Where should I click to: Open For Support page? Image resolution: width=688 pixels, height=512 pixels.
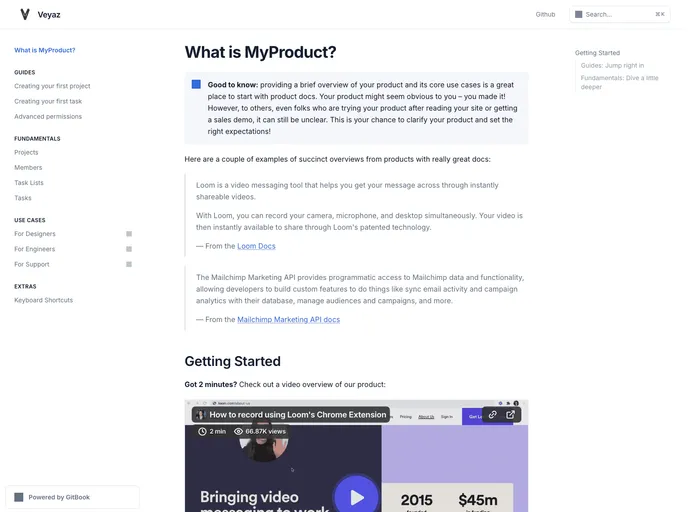32,264
